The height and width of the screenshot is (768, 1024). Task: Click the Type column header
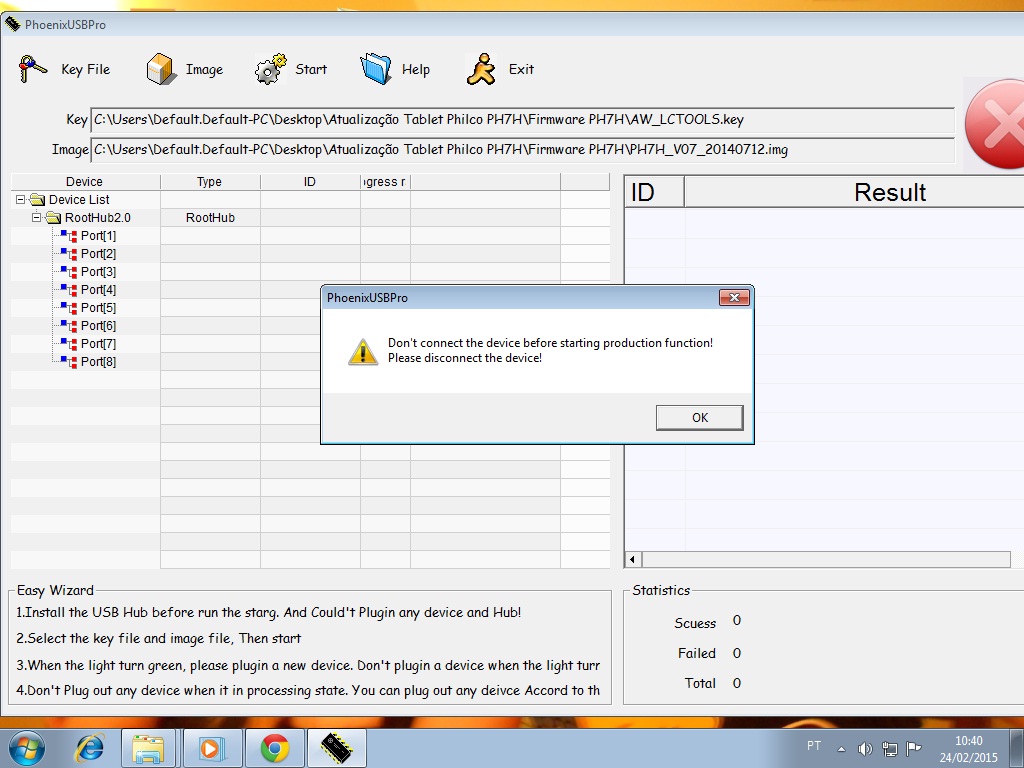pos(210,182)
